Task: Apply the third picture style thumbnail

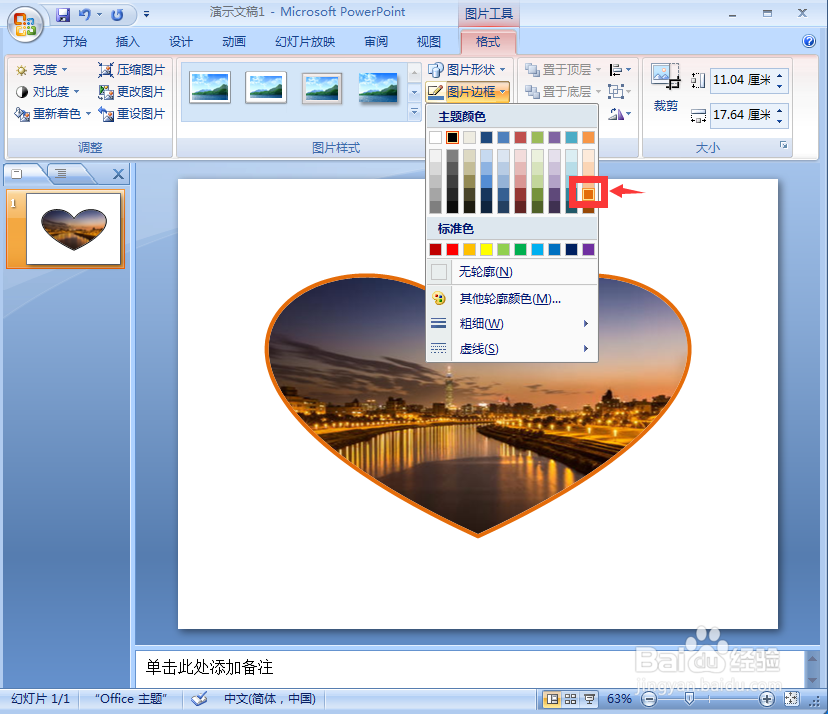Action: coord(322,87)
